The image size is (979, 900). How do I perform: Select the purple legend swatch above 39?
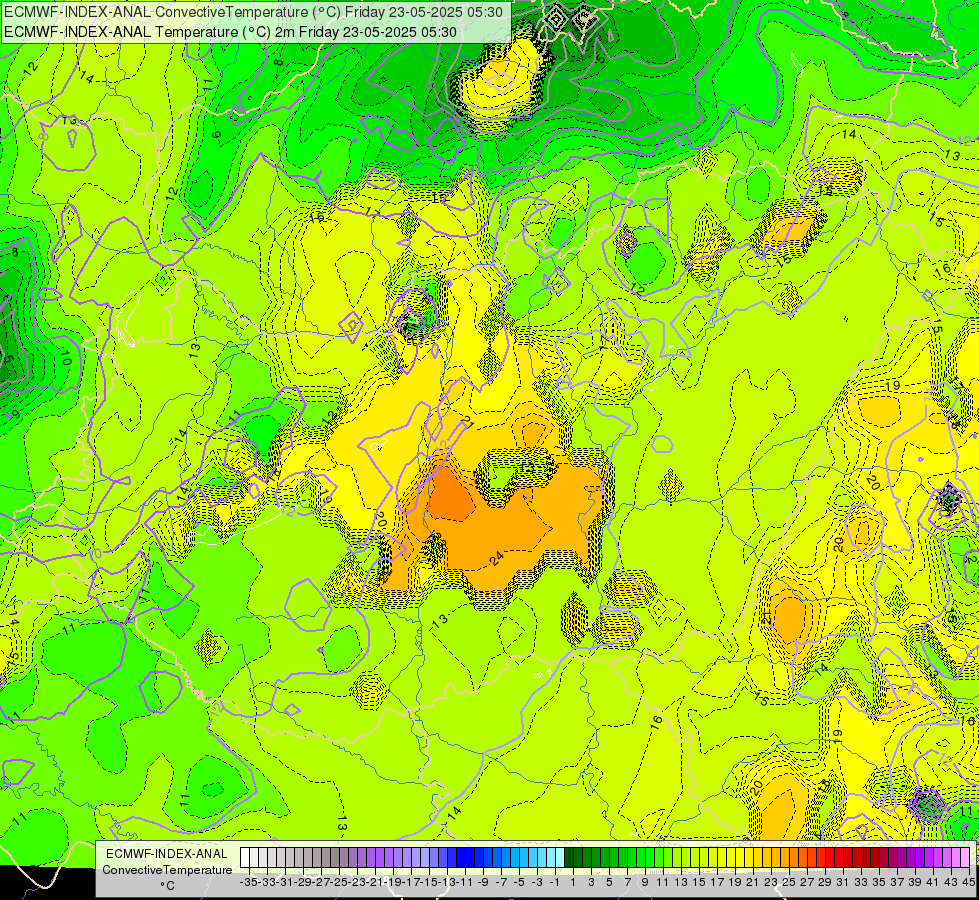point(911,858)
